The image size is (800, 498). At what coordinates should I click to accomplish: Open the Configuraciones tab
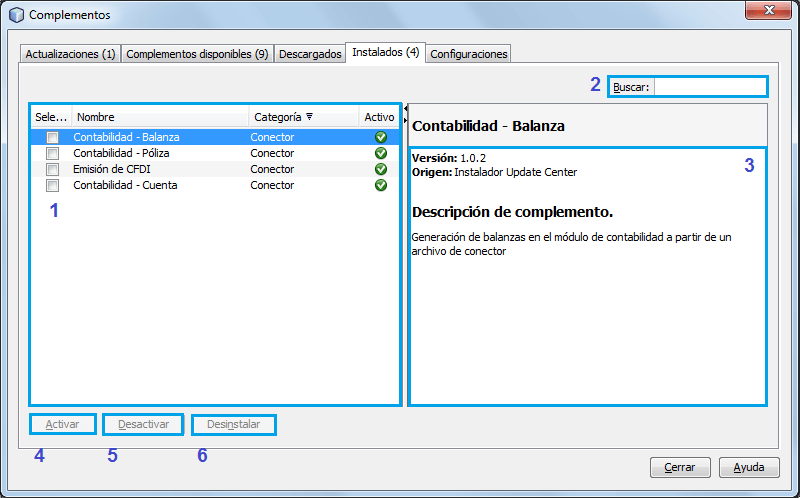[469, 54]
